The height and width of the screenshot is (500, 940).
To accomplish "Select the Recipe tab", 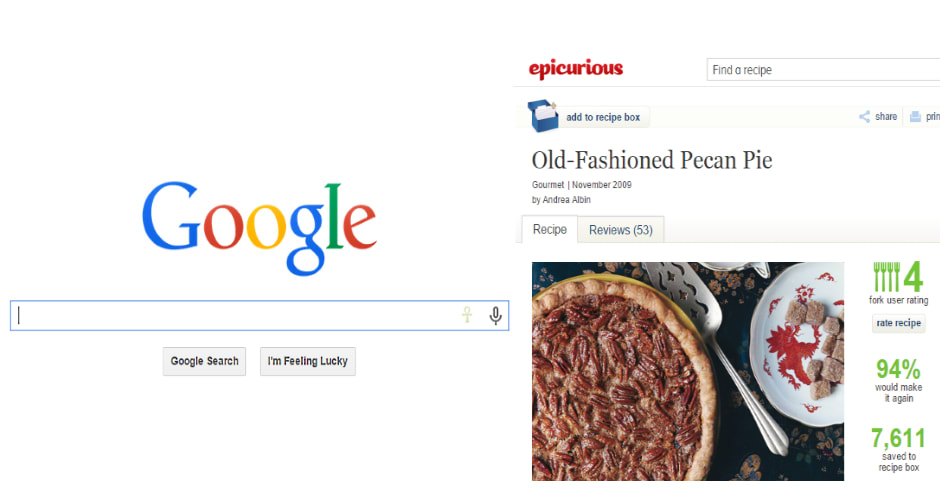I will tap(550, 230).
